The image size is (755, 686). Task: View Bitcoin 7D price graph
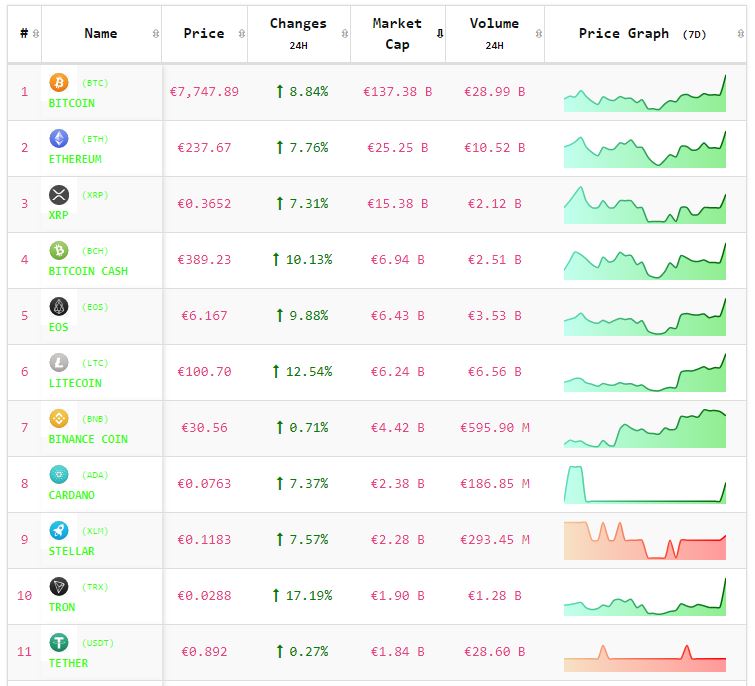pos(645,93)
